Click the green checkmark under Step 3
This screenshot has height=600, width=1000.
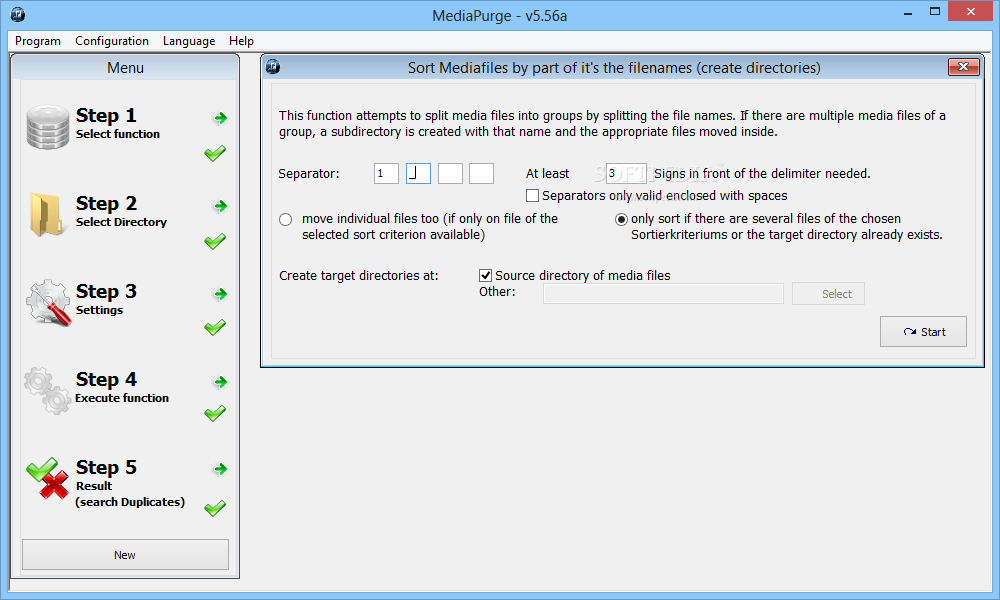pos(215,328)
